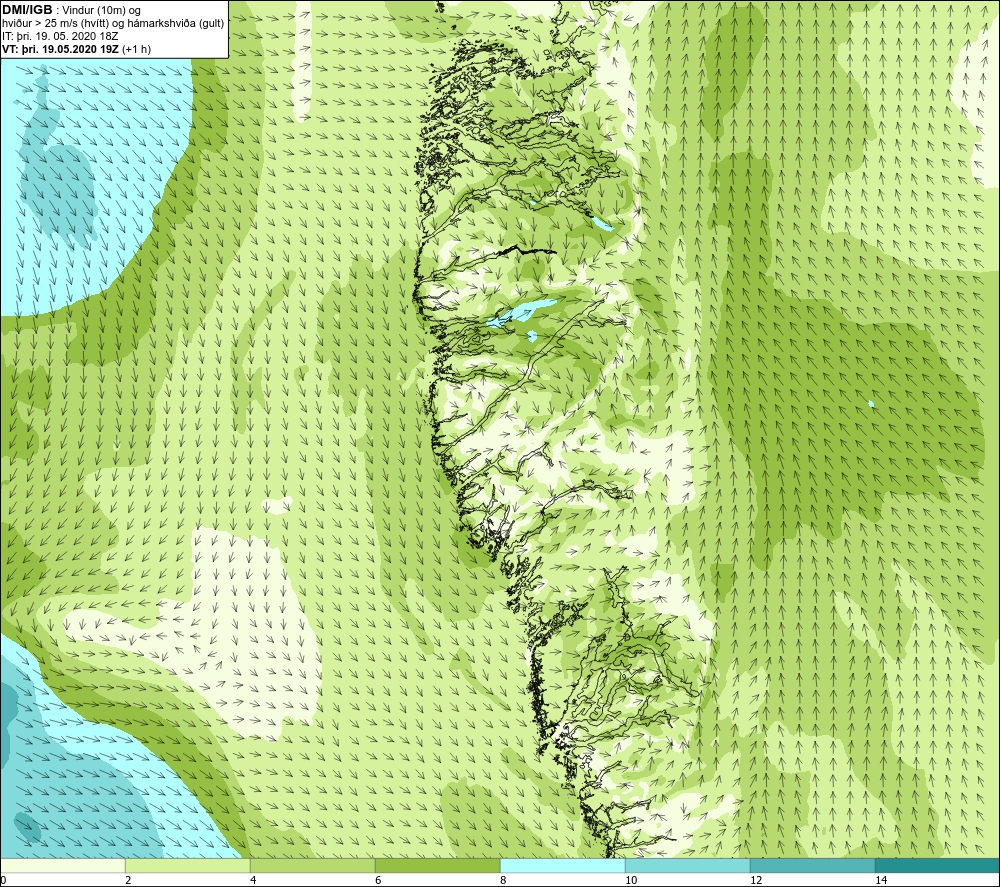Click the 4–6 m/s green swatch

pyautogui.click(x=312, y=866)
